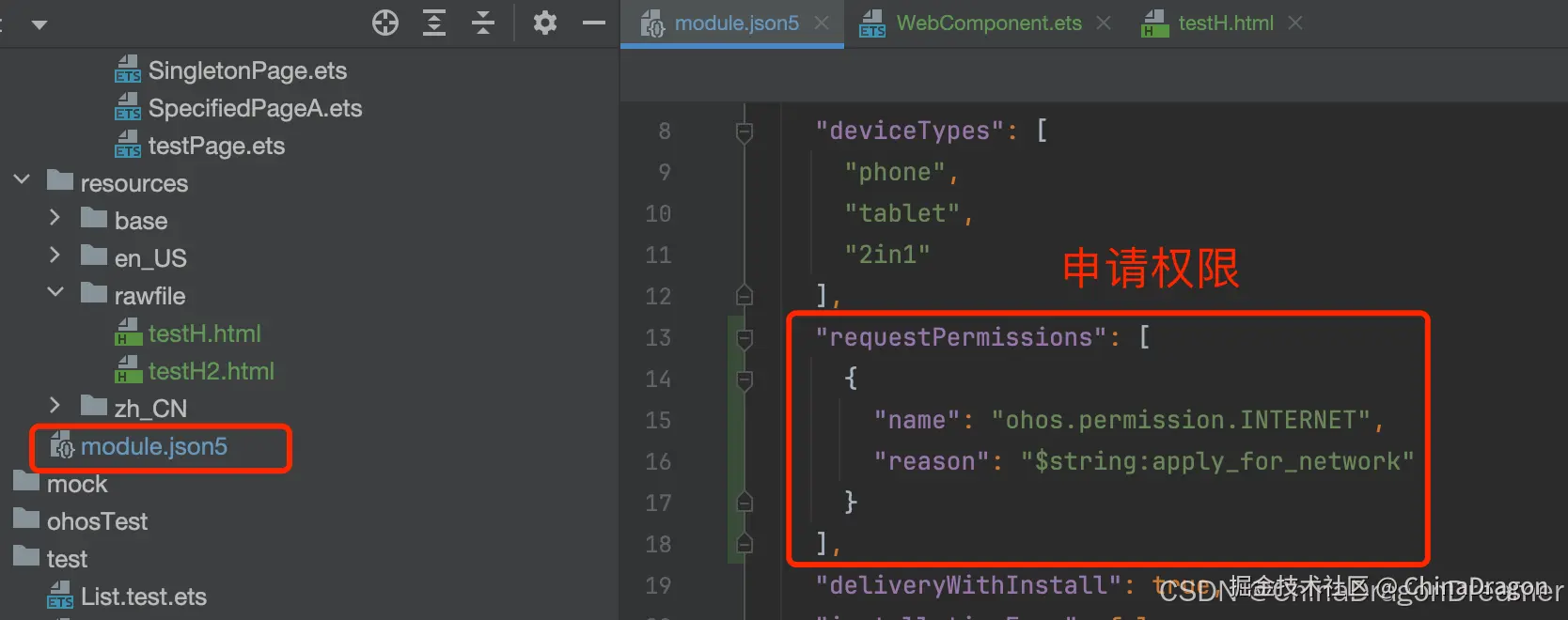Click the "tablet" string on line 10
This screenshot has width=1568, height=620.
[902, 213]
